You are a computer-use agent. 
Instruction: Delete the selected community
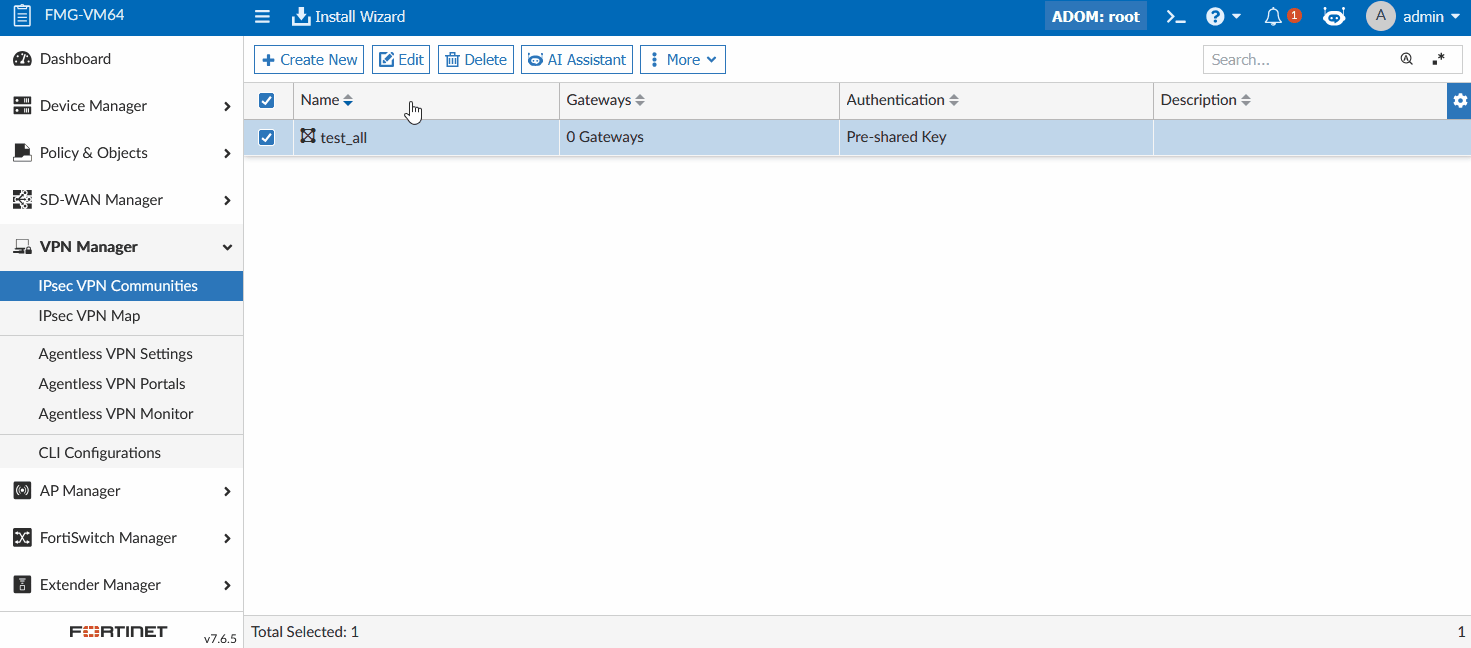pos(476,60)
